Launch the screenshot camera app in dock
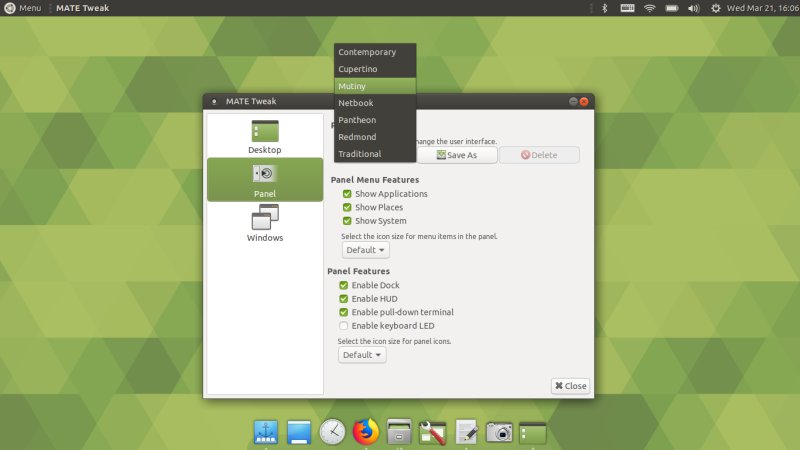The image size is (800, 450). [499, 431]
